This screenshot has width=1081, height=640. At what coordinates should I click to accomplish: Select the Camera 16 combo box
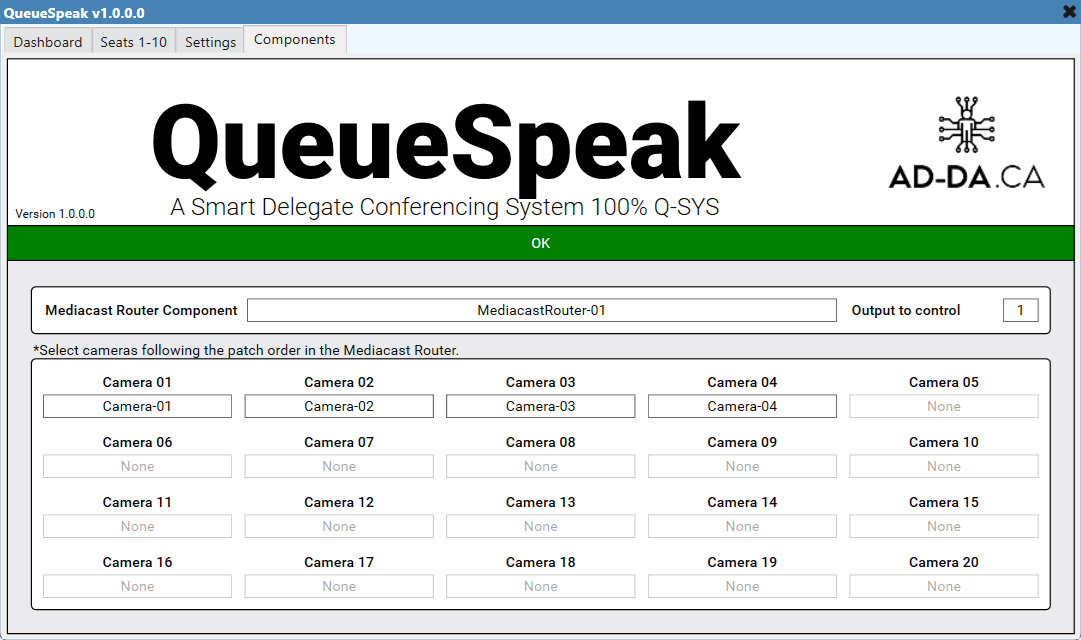point(137,586)
